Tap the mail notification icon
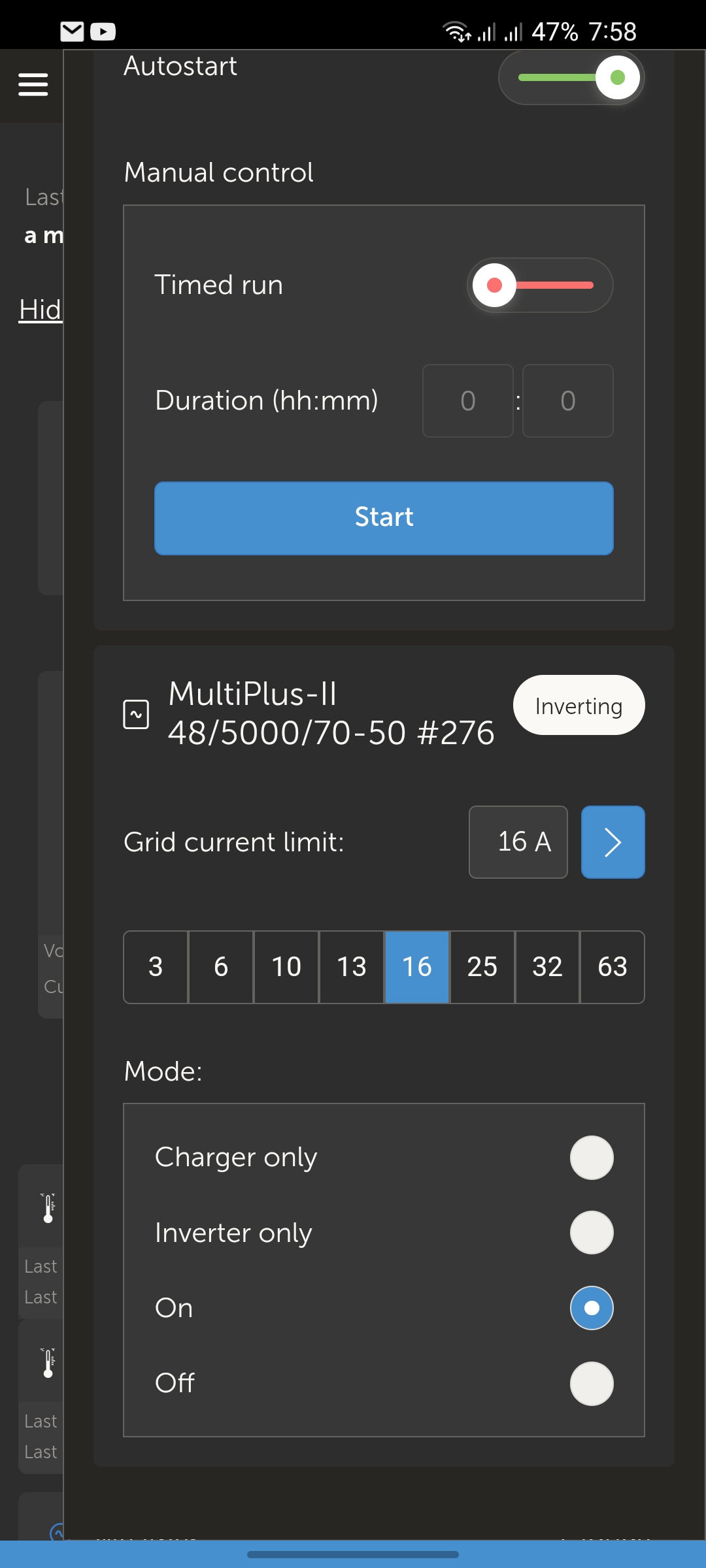Screen dimensions: 706x1568 [x=72, y=31]
